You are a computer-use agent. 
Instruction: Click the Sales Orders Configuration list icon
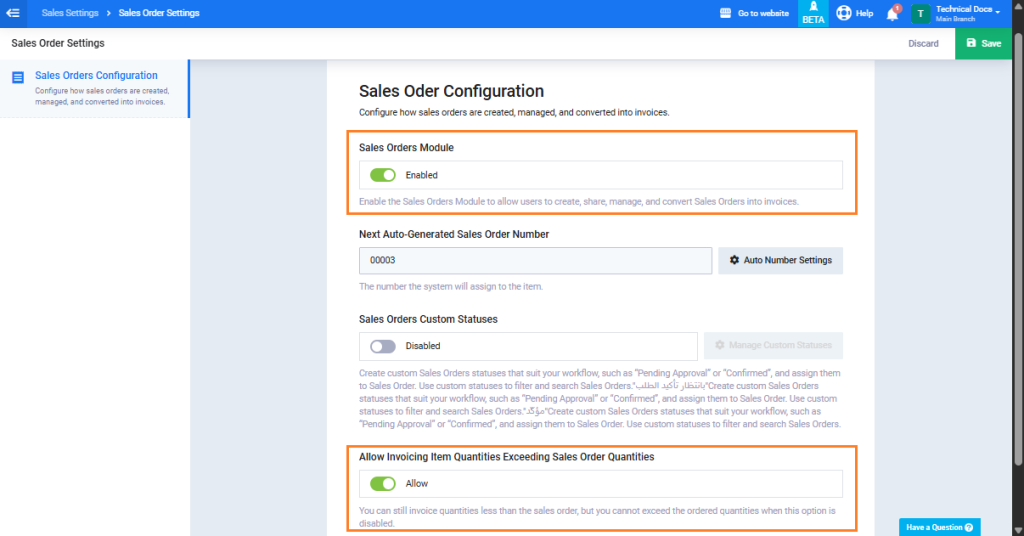point(18,78)
